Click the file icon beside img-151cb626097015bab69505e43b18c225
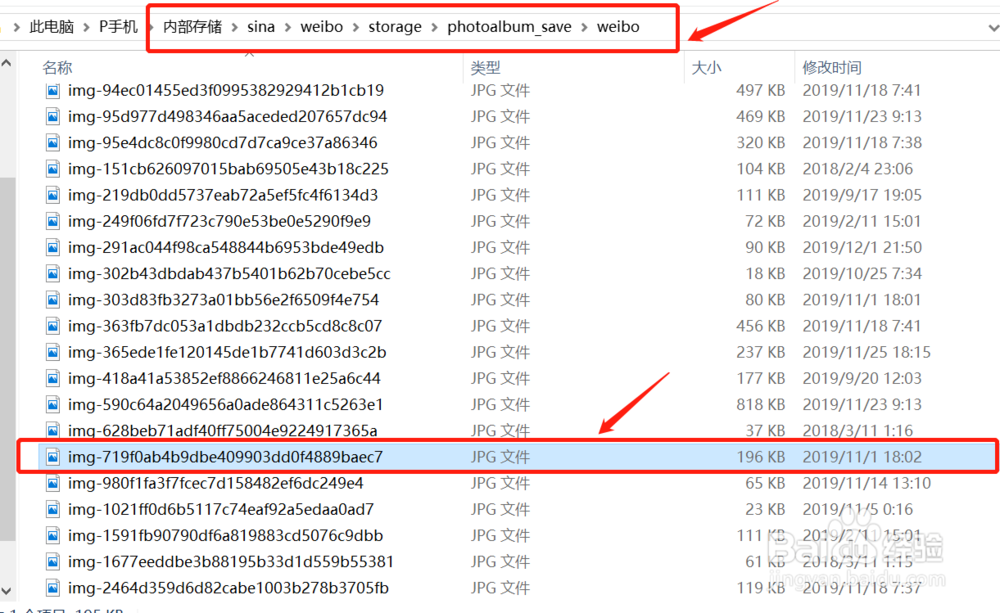Image resolution: width=1000 pixels, height=613 pixels. click(x=53, y=169)
